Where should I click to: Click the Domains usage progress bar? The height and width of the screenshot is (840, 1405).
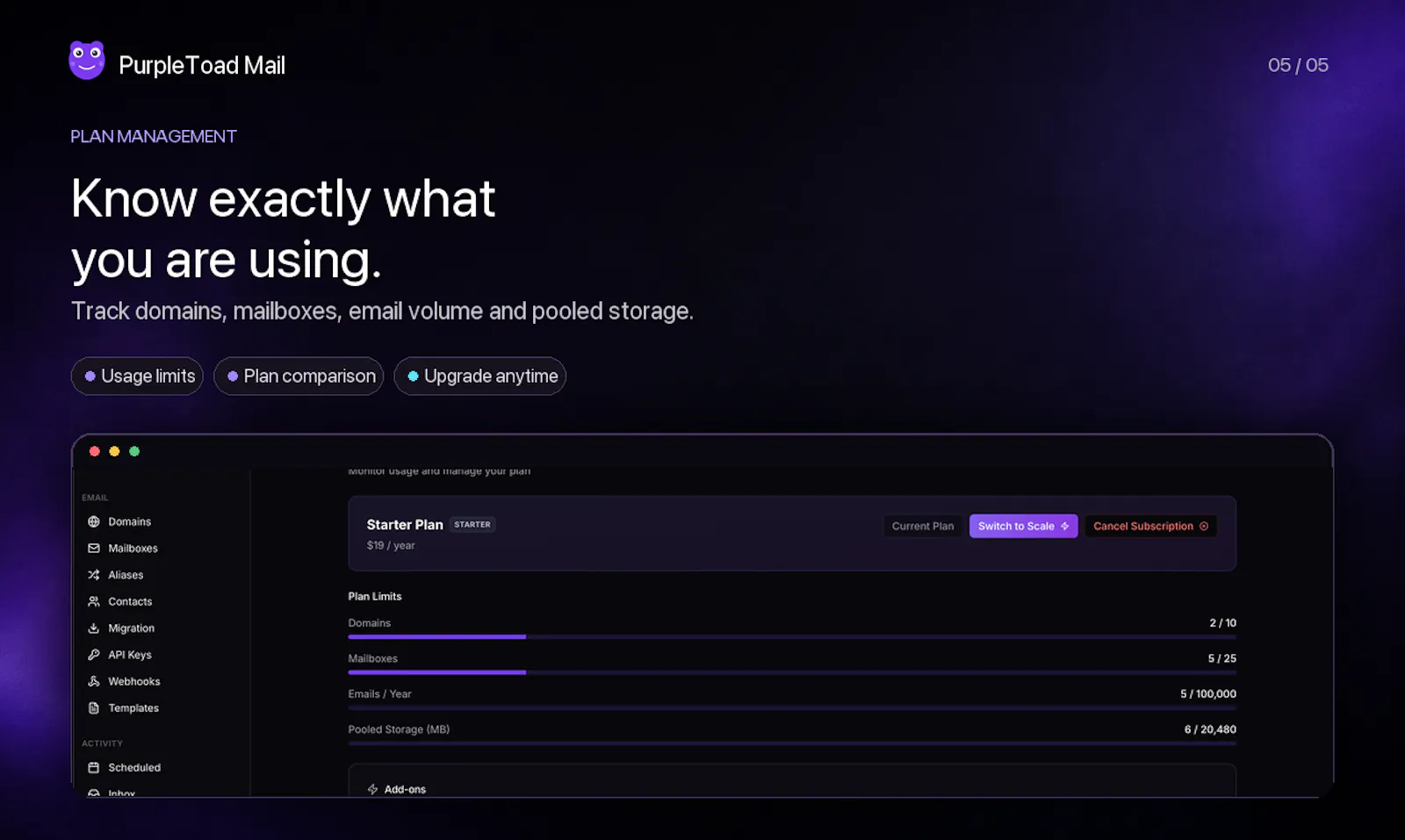pos(792,636)
